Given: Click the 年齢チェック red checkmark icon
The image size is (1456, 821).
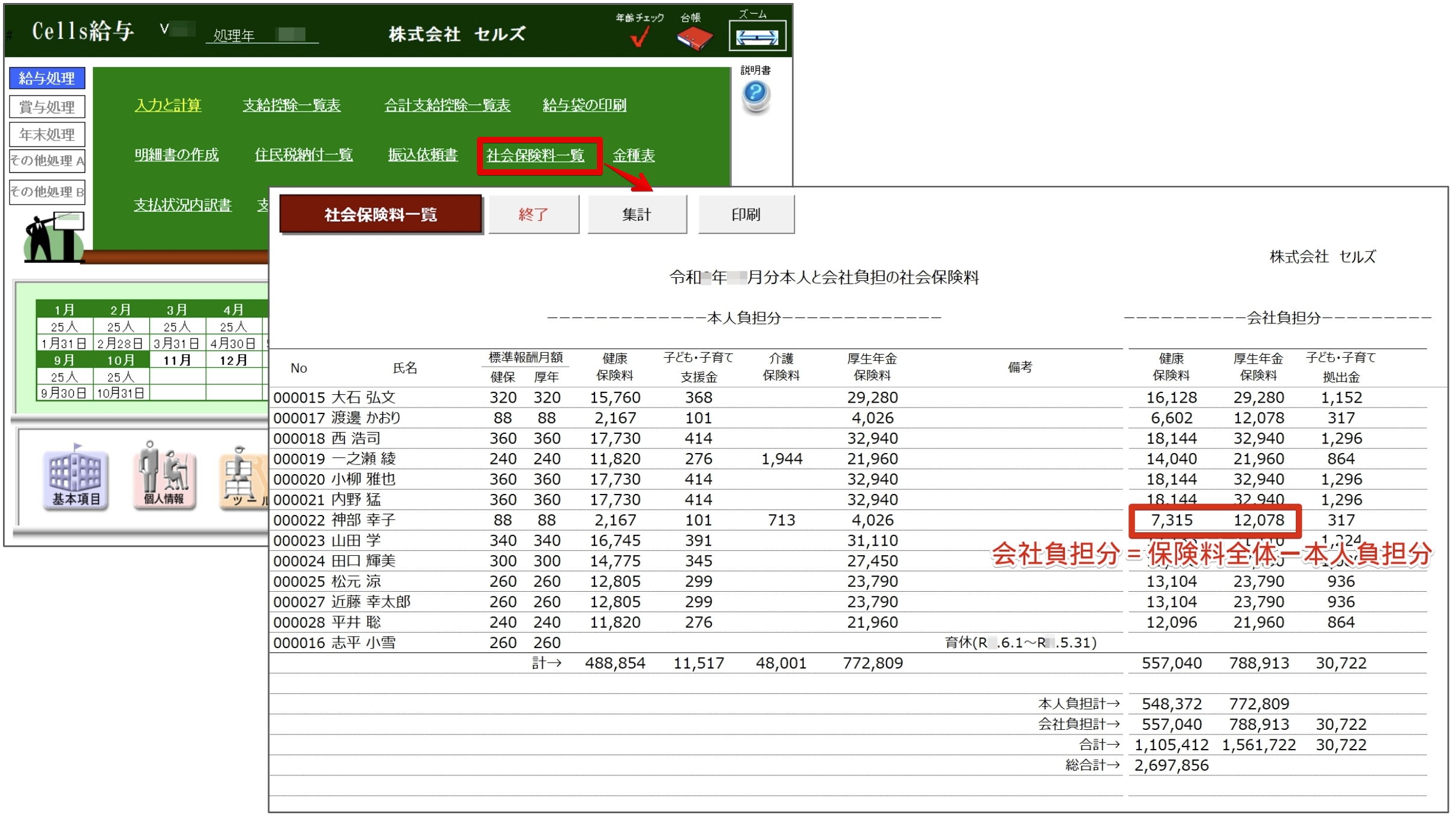Looking at the screenshot, I should (640, 37).
